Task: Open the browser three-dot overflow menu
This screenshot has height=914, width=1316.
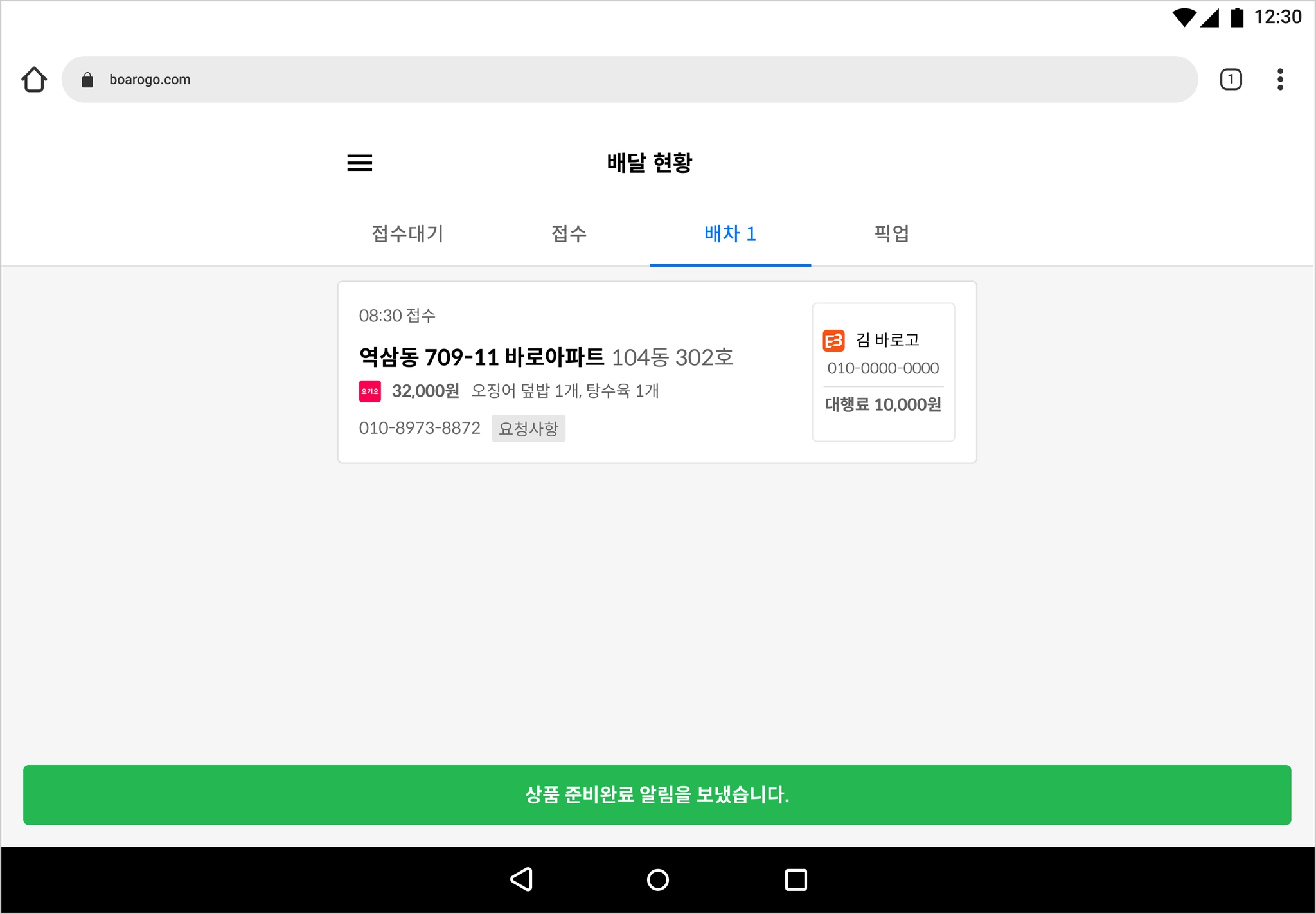Action: [x=1279, y=80]
